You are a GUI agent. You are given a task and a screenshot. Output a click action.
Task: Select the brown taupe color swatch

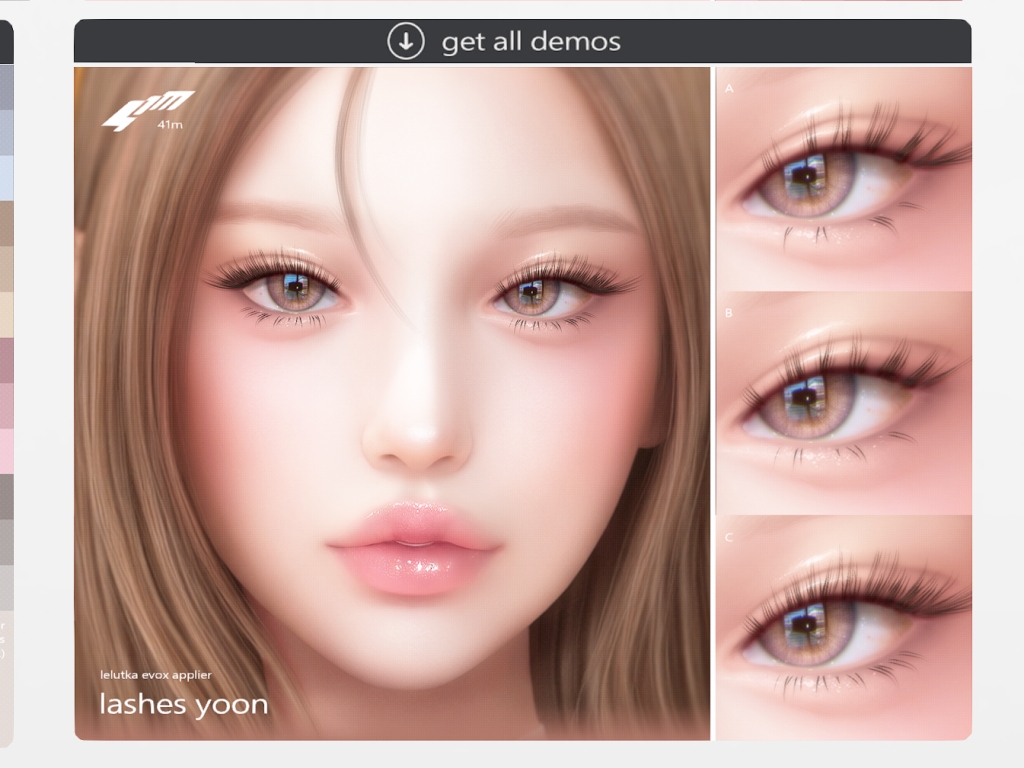6,223
